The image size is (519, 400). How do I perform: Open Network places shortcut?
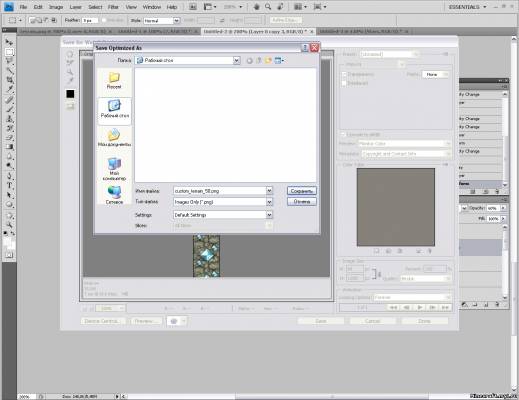tap(114, 195)
